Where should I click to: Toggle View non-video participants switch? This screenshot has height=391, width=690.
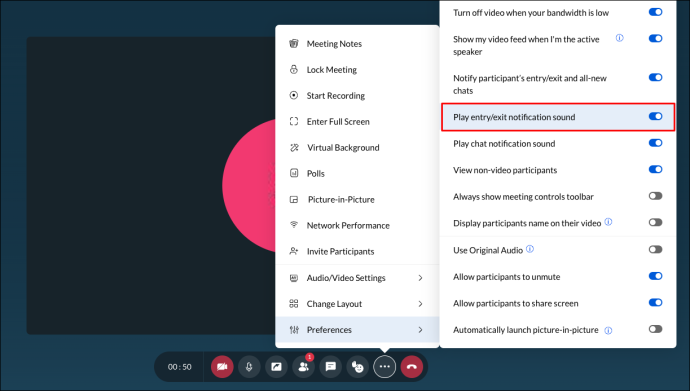pos(655,169)
